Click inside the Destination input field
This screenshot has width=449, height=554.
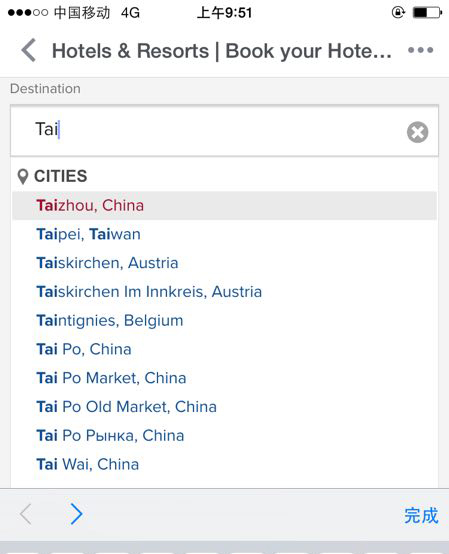[224, 130]
